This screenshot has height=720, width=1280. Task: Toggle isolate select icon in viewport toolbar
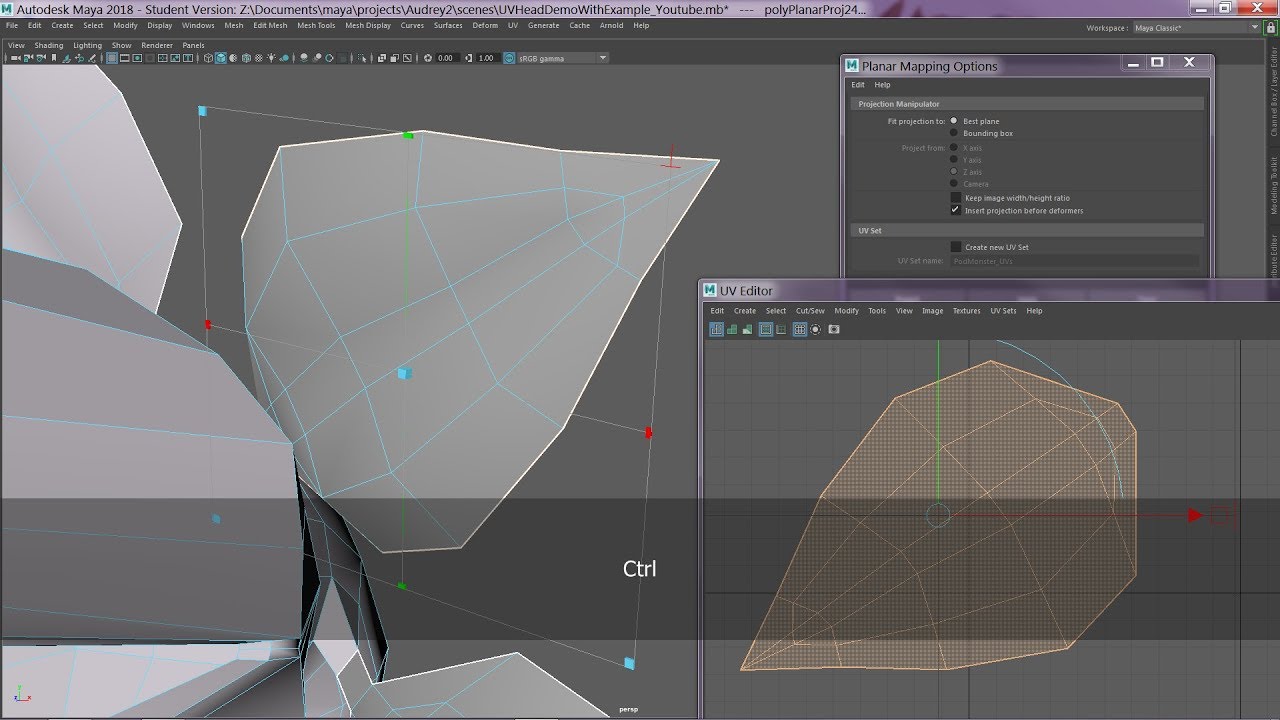[x=361, y=58]
